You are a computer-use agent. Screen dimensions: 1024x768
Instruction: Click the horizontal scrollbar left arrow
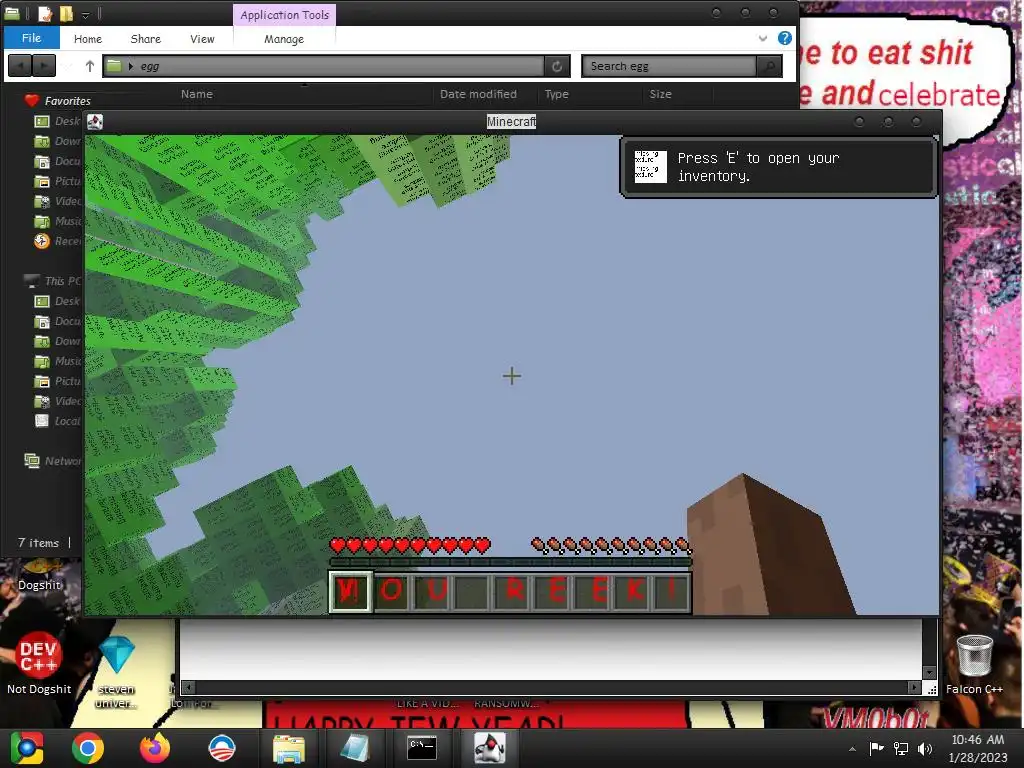[188, 687]
